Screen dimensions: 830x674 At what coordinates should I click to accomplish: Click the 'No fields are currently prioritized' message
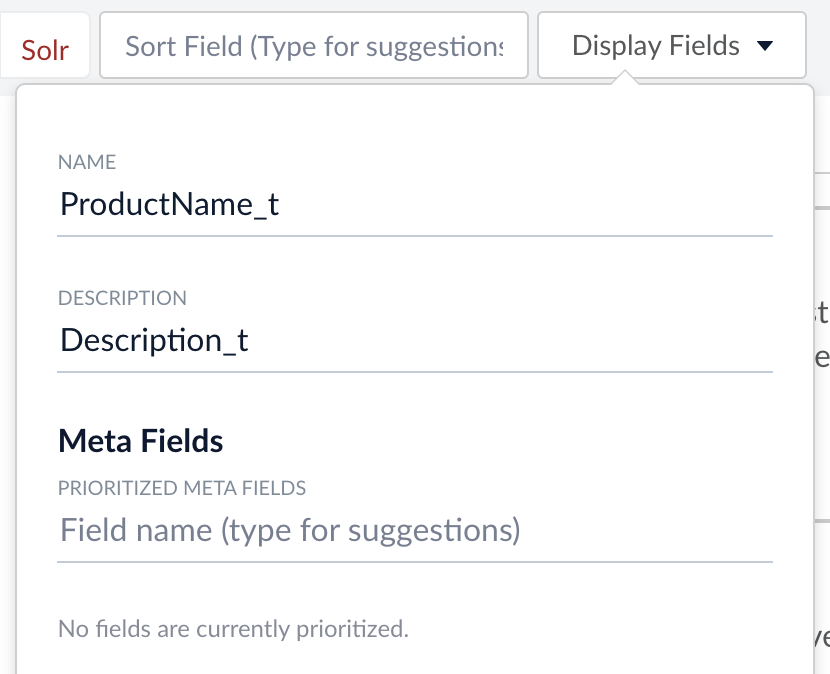point(233,629)
